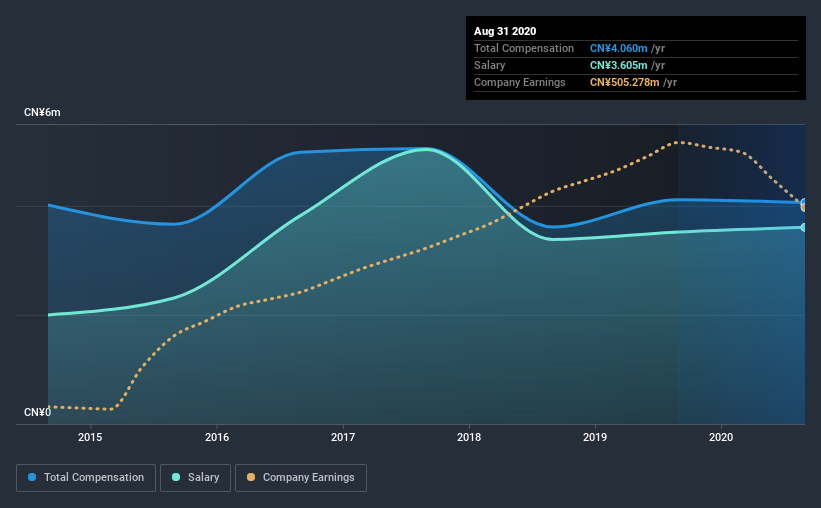Image resolution: width=821 pixels, height=508 pixels.
Task: Toggle the Salary legend button
Action: coord(195,478)
